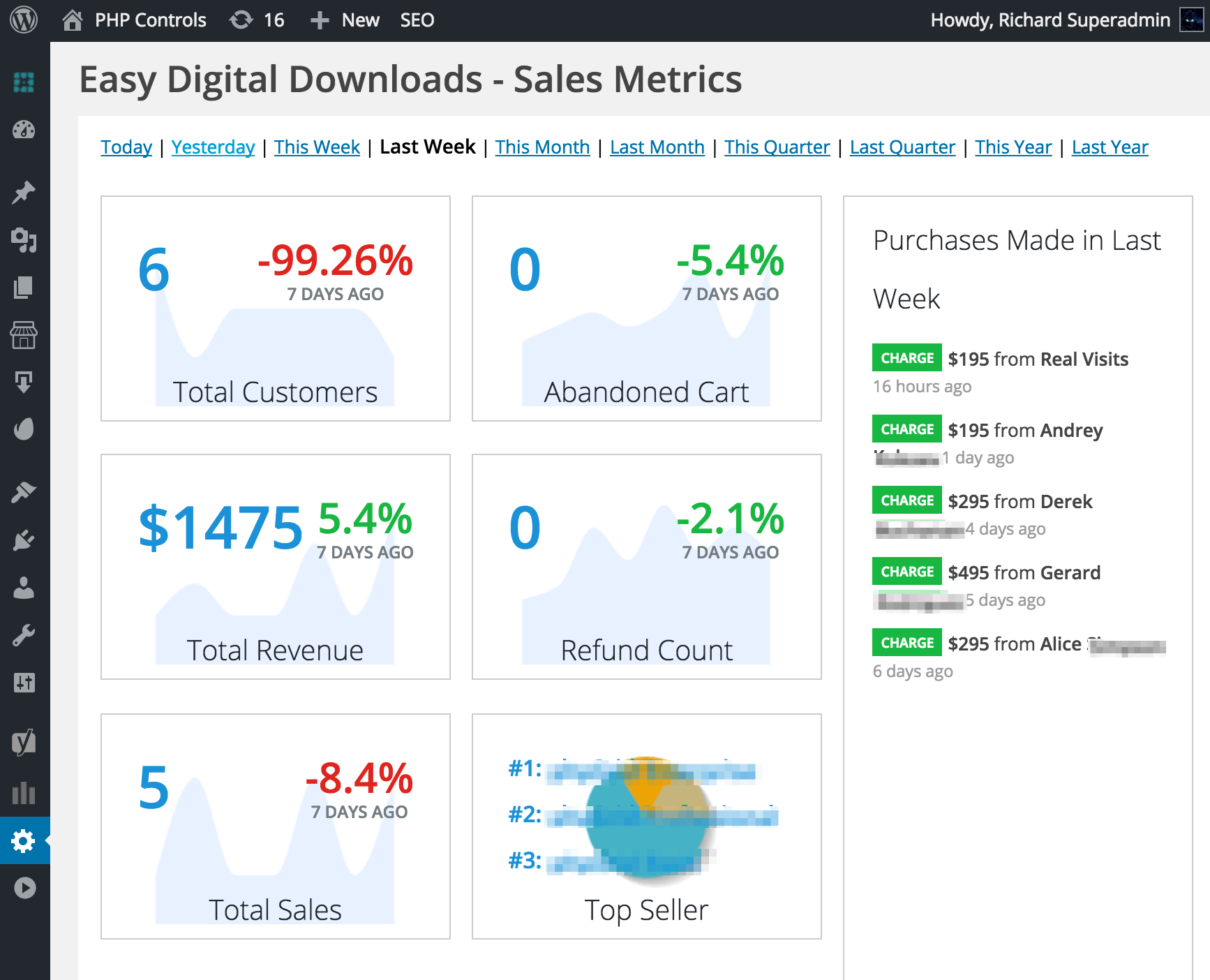Image resolution: width=1210 pixels, height=980 pixels.
Task: Open the WordPress logo menu
Action: (x=24, y=20)
